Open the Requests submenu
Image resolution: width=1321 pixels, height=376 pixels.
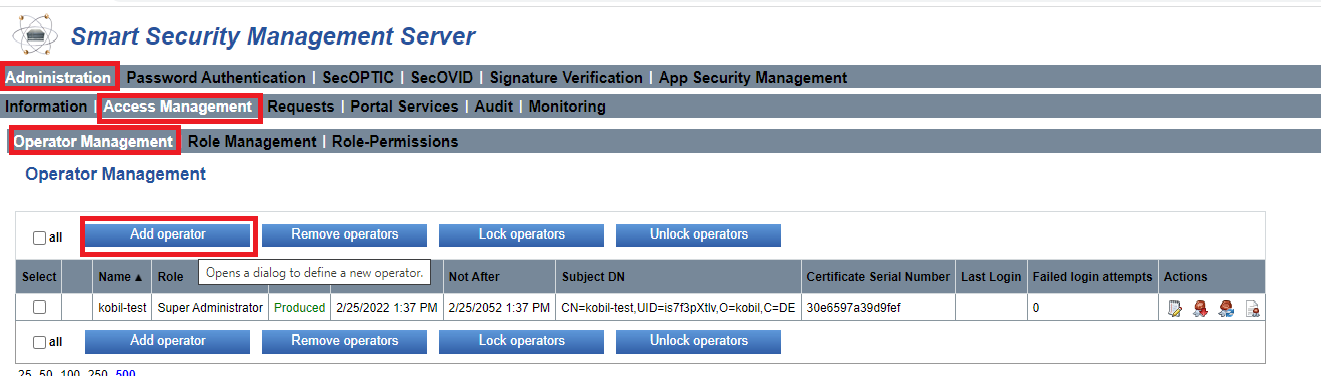tap(300, 106)
